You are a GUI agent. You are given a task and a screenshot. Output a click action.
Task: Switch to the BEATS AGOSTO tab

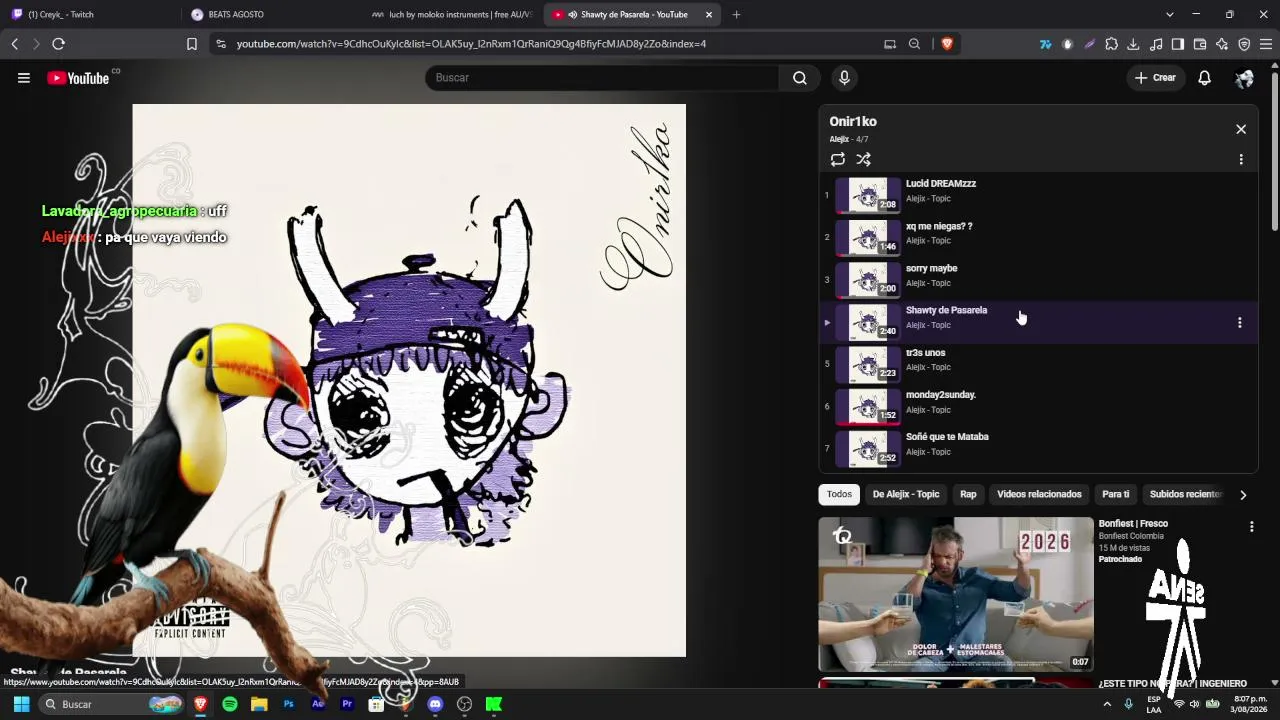pyautogui.click(x=270, y=15)
